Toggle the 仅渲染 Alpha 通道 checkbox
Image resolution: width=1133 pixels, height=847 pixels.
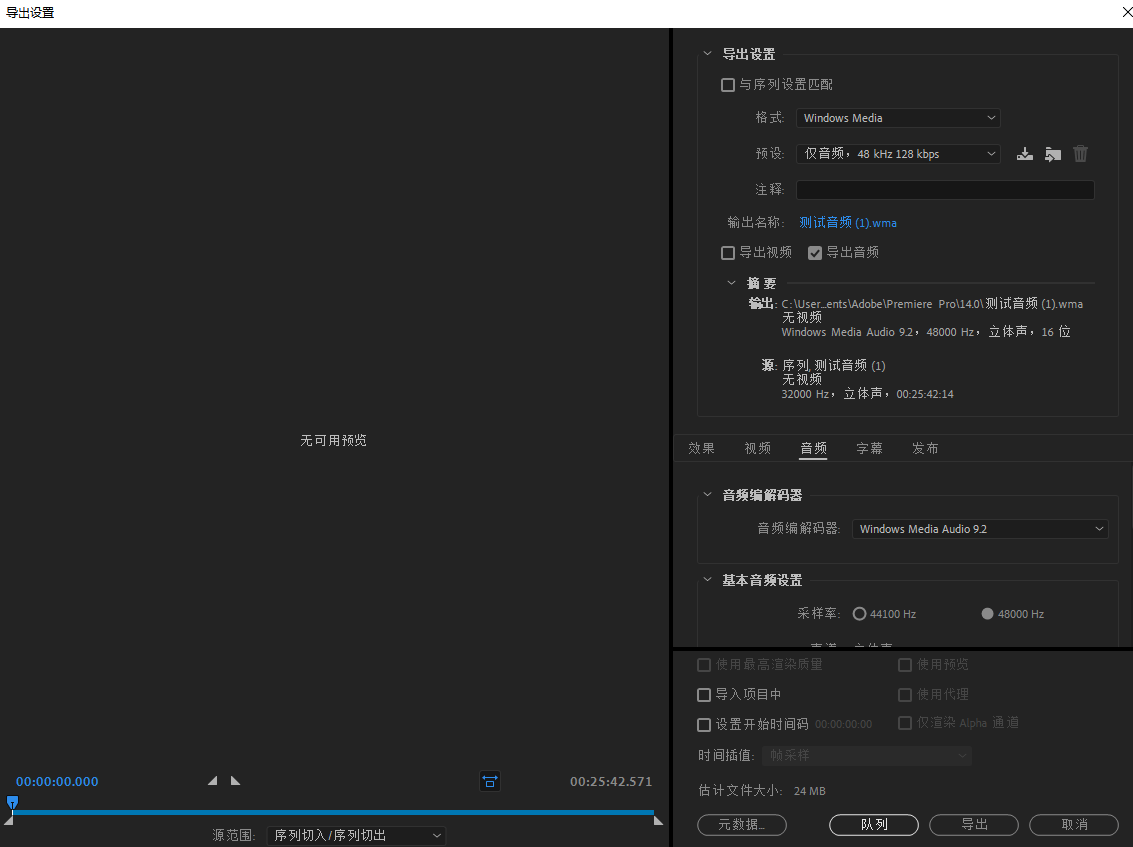[905, 723]
